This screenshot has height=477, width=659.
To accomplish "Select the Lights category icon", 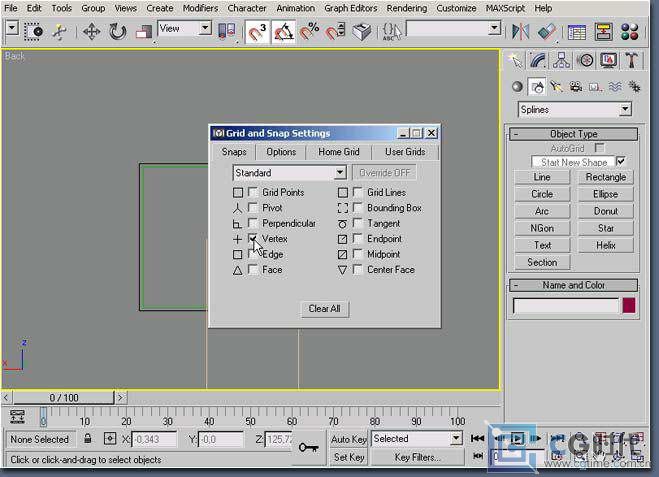I will click(556, 87).
